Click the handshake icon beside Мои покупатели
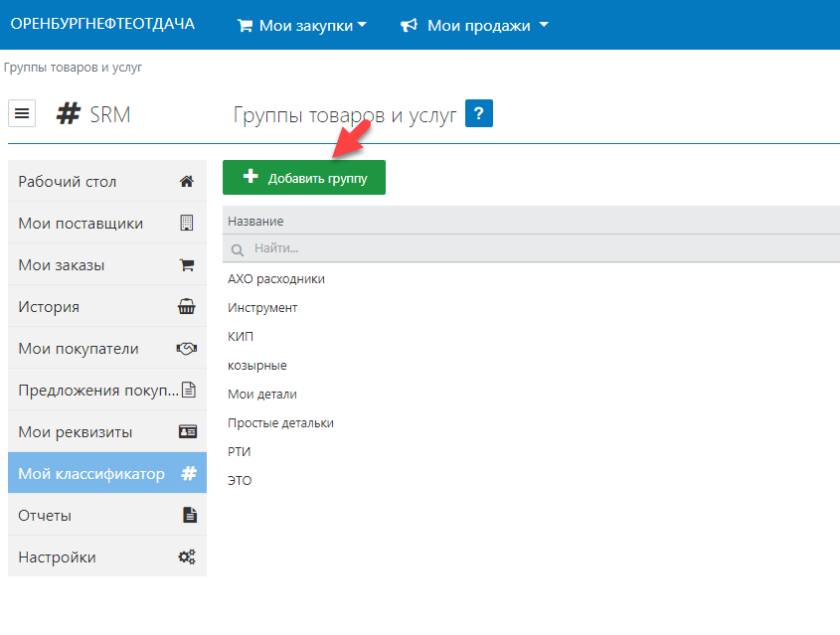The image size is (840, 635). [186, 349]
